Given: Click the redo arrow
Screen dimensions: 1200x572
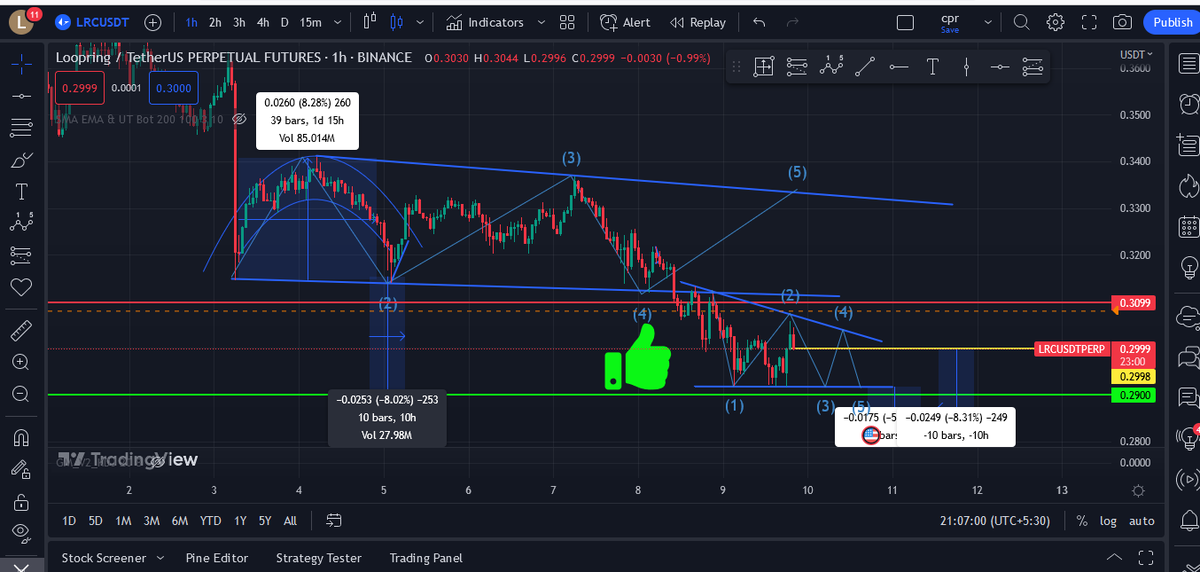Looking at the screenshot, I should click(793, 22).
